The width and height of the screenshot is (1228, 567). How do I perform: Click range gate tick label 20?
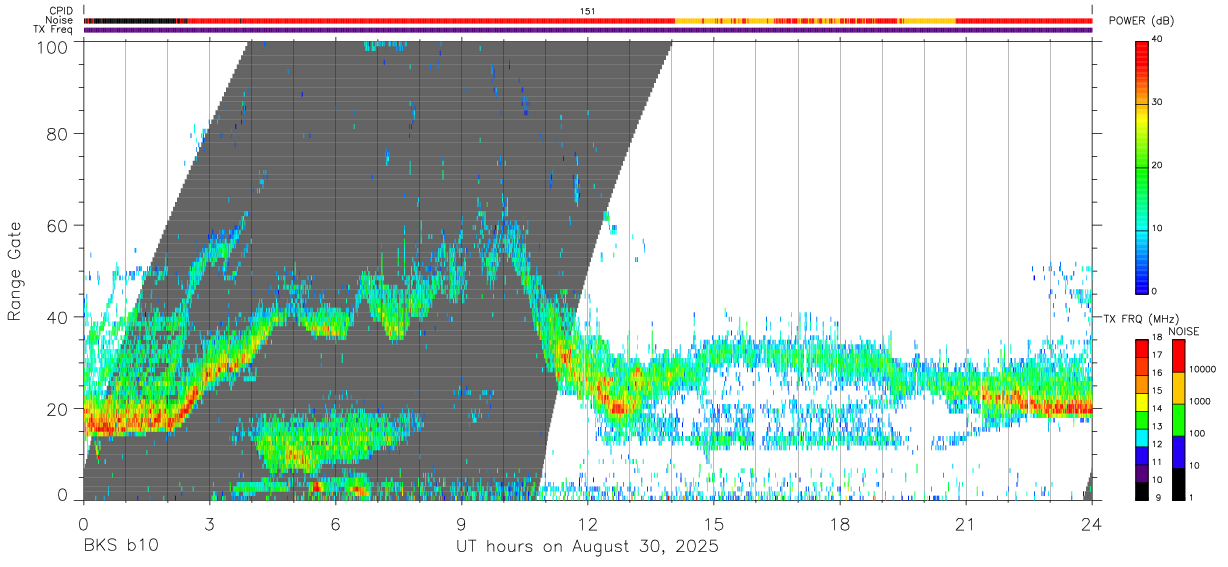[57, 409]
